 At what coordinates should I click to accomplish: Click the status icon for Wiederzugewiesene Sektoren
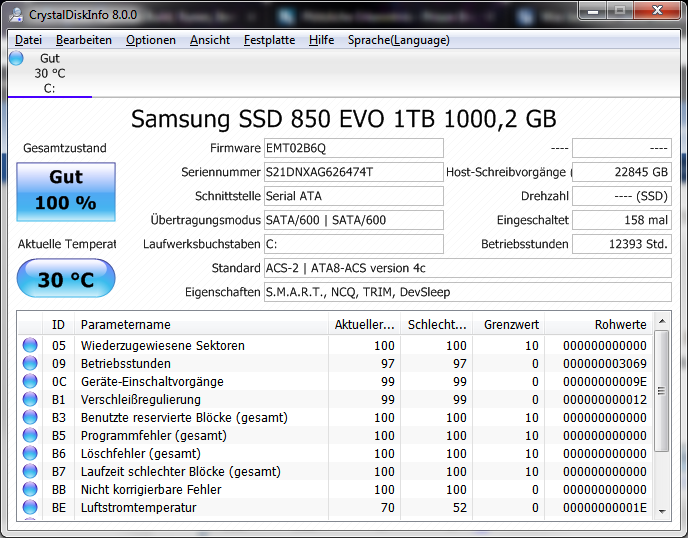(30, 345)
